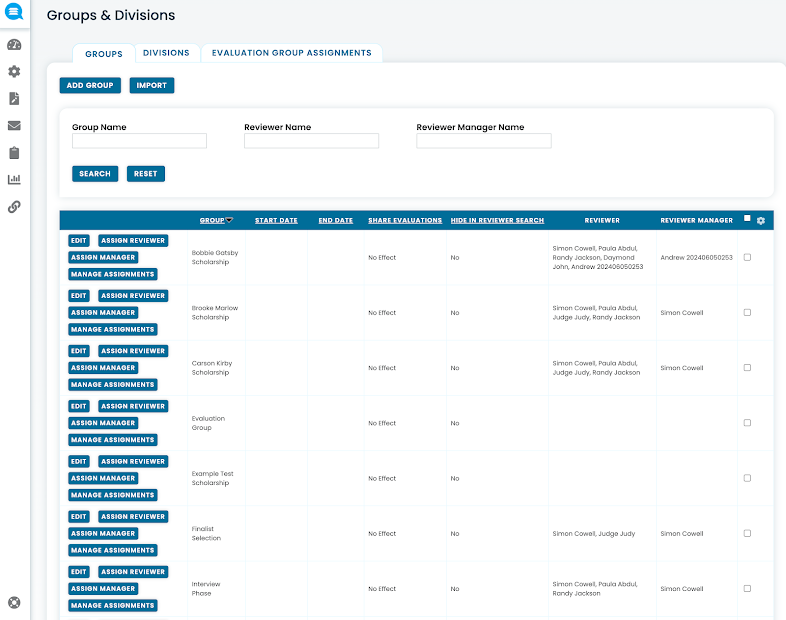Open the chain link icon in sidebar
786x620 pixels.
[x=14, y=206]
